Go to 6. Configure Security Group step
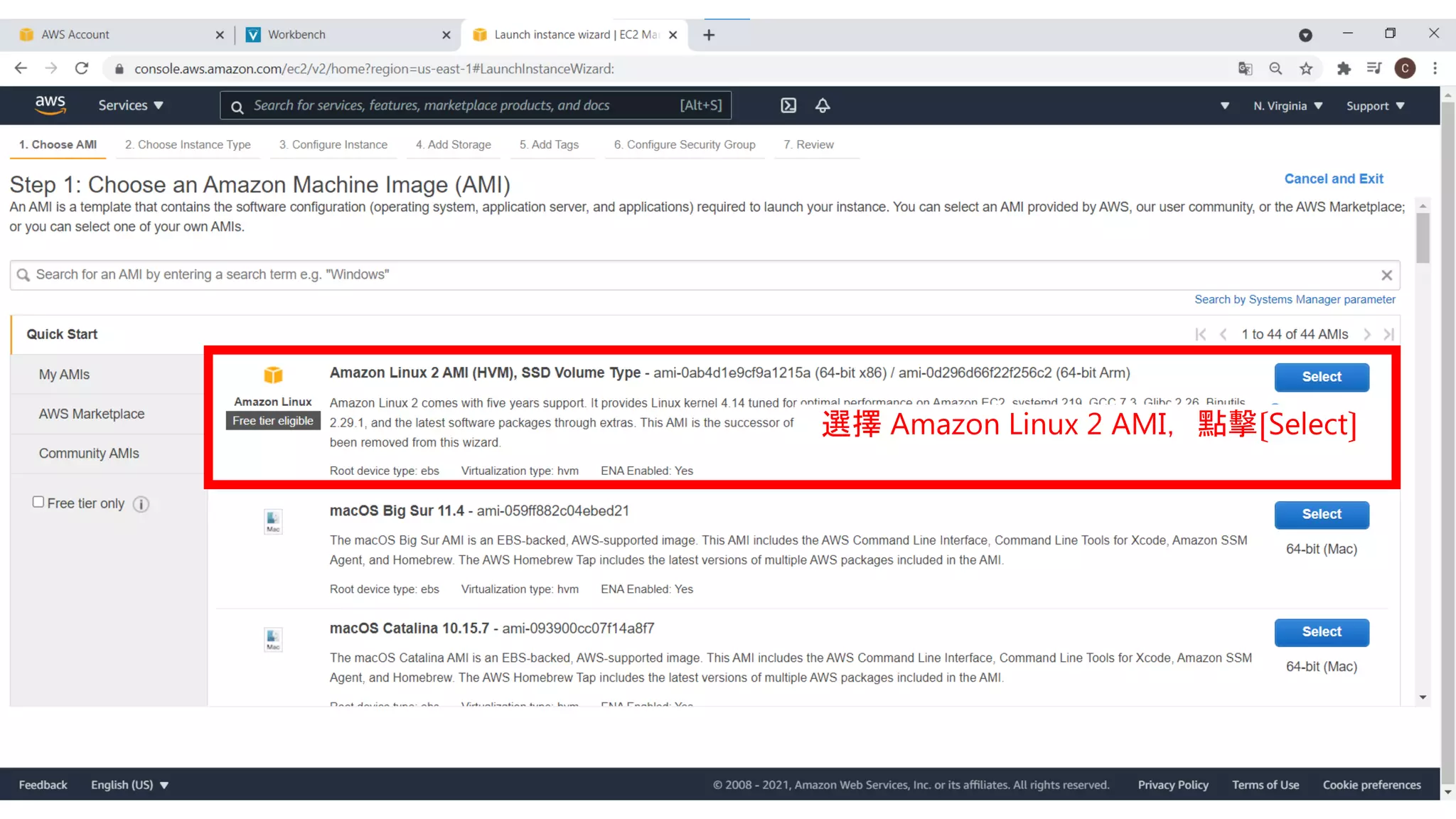Viewport: 1456px width, 819px height. 685,144
